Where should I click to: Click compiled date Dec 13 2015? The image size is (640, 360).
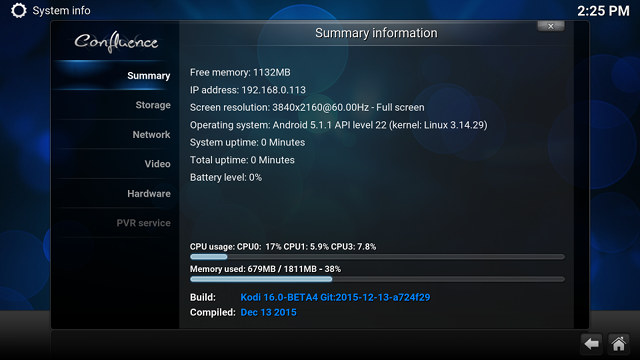point(269,313)
